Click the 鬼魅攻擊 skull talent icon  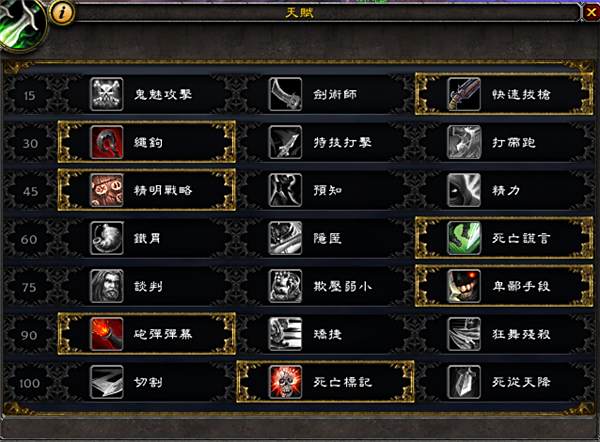pyautogui.click(x=107, y=94)
